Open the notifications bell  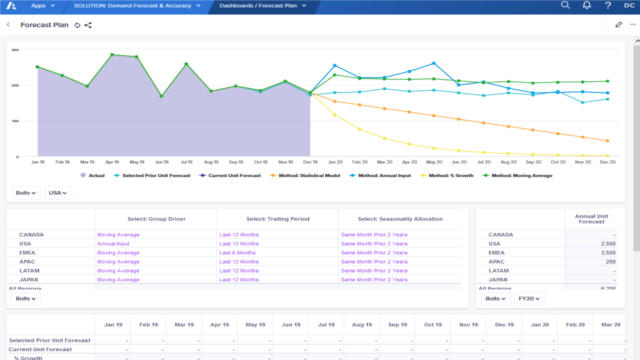click(587, 5)
